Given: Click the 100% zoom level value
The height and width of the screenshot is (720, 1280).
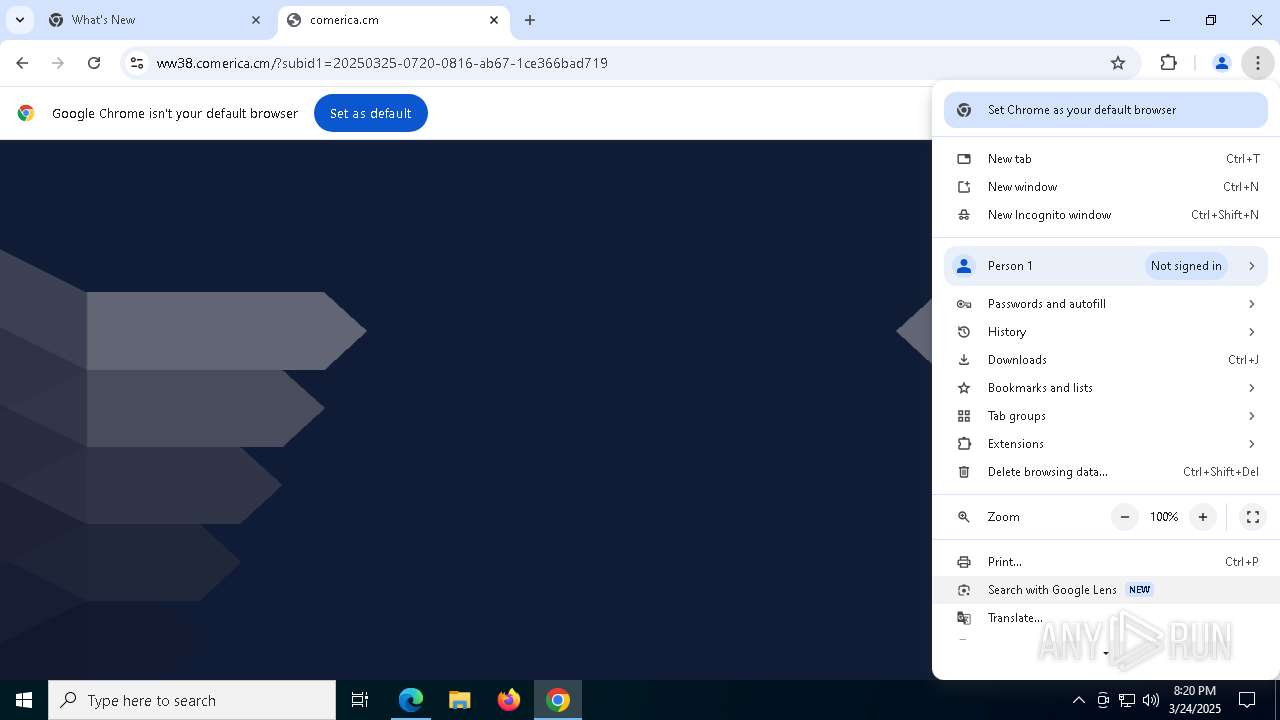Looking at the screenshot, I should [1164, 517].
